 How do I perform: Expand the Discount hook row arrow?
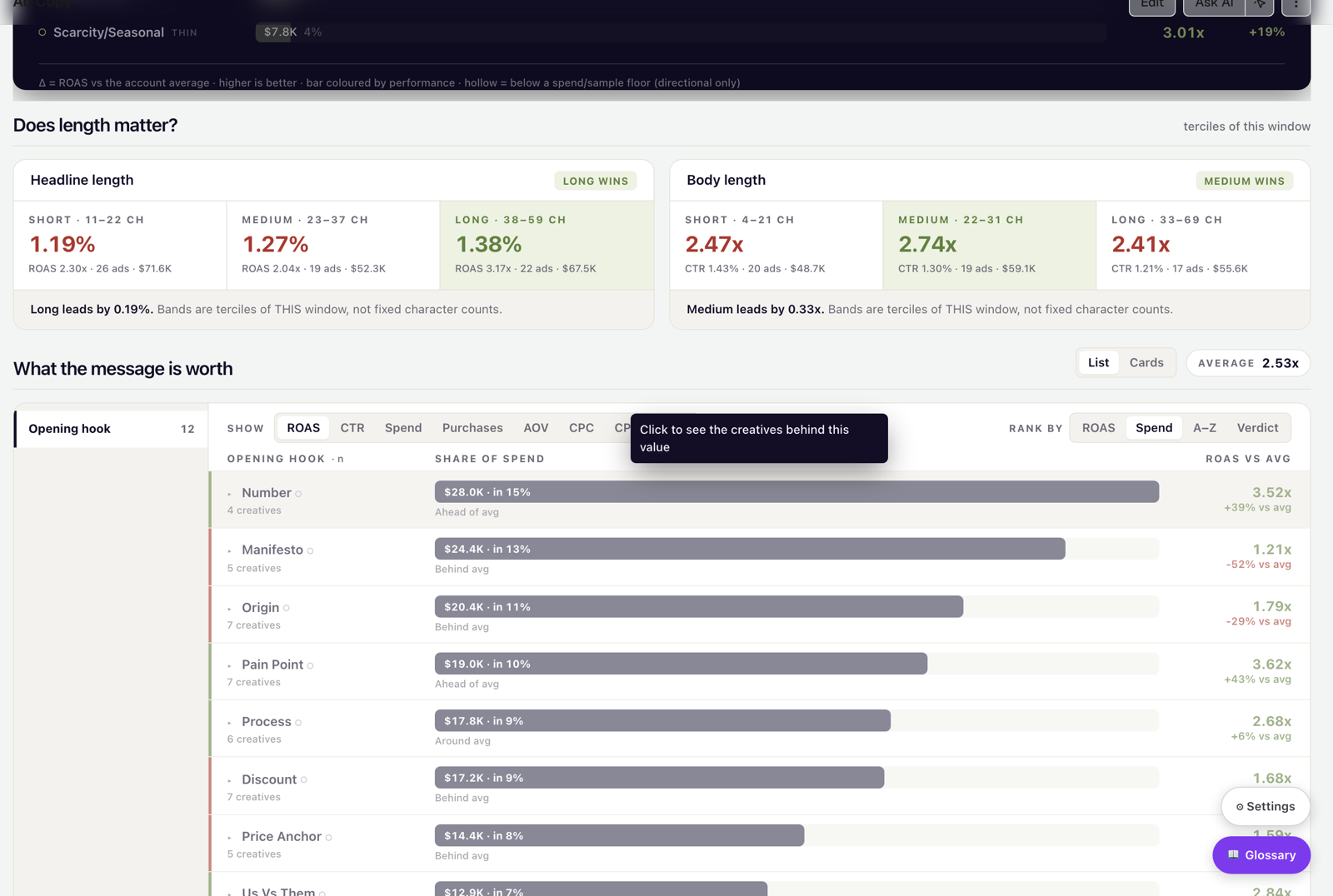pyautogui.click(x=230, y=780)
